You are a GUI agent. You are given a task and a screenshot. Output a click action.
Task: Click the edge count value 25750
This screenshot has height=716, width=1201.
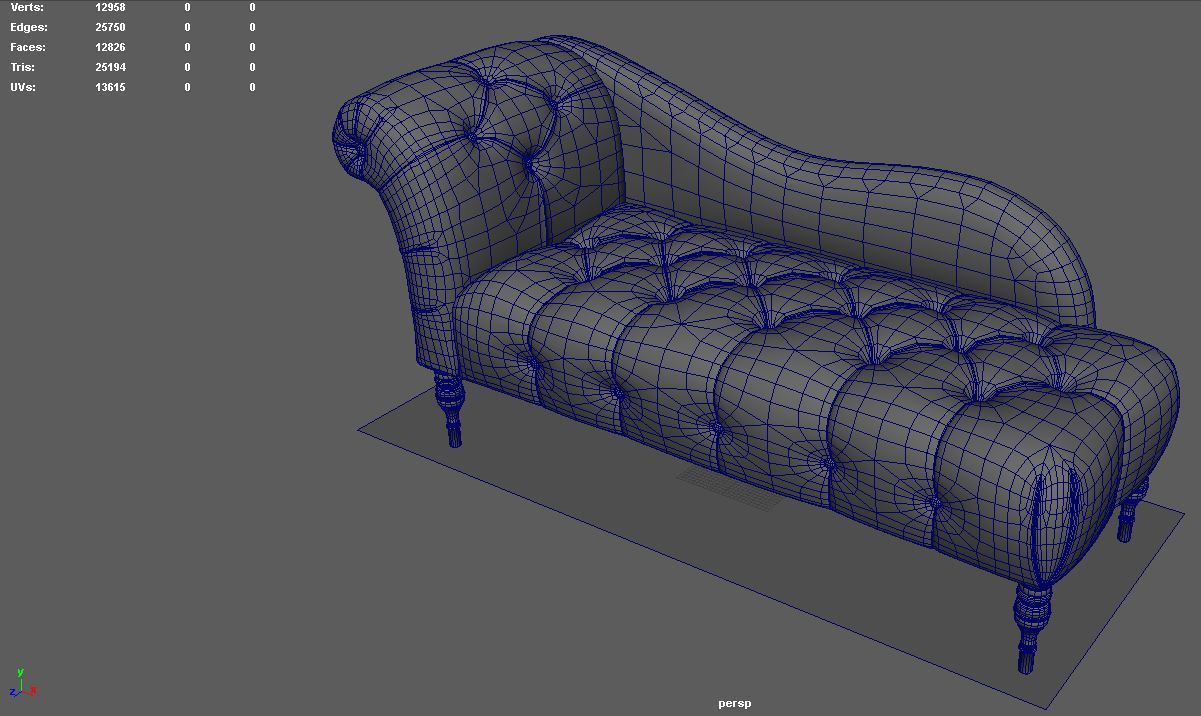(110, 27)
